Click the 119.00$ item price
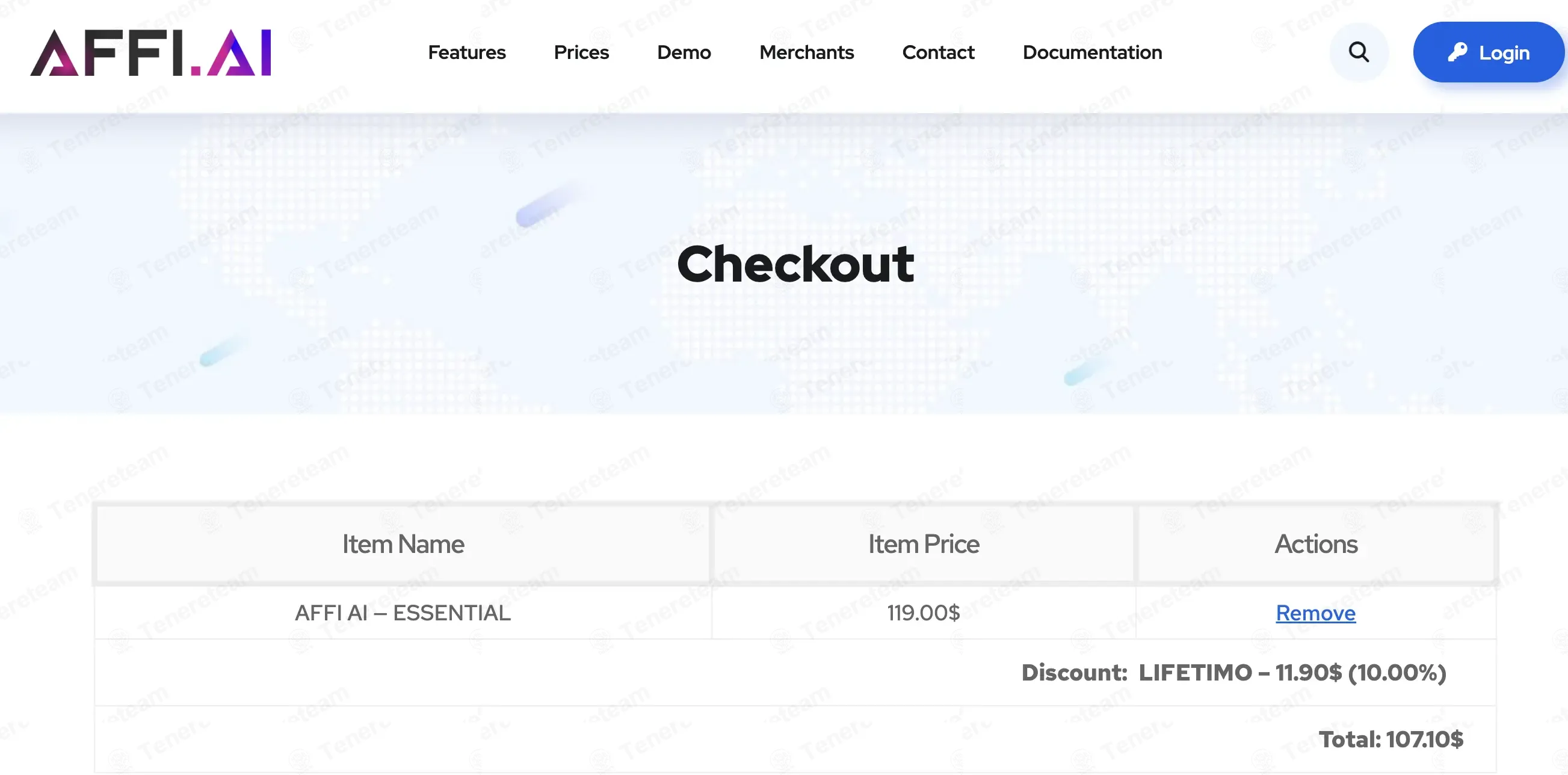 [x=924, y=613]
